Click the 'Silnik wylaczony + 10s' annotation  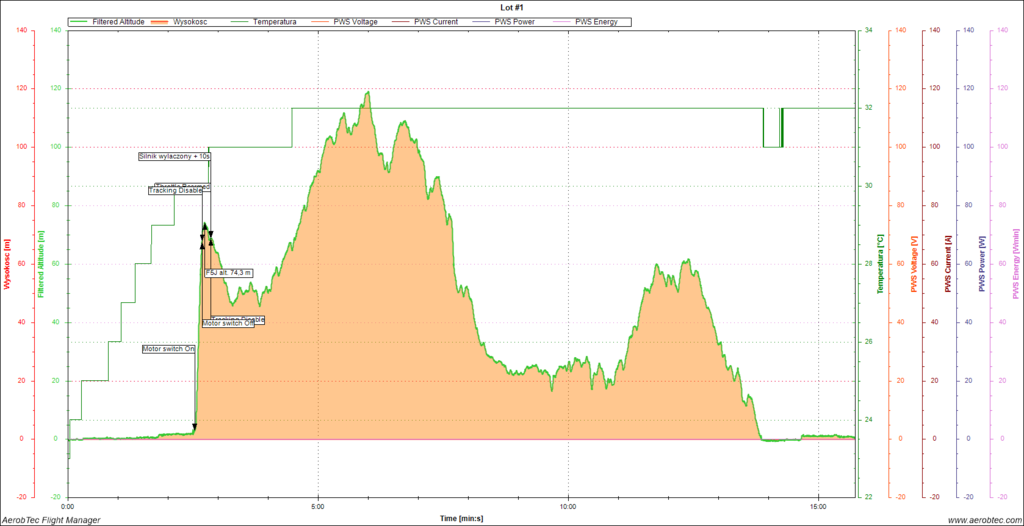(x=174, y=157)
